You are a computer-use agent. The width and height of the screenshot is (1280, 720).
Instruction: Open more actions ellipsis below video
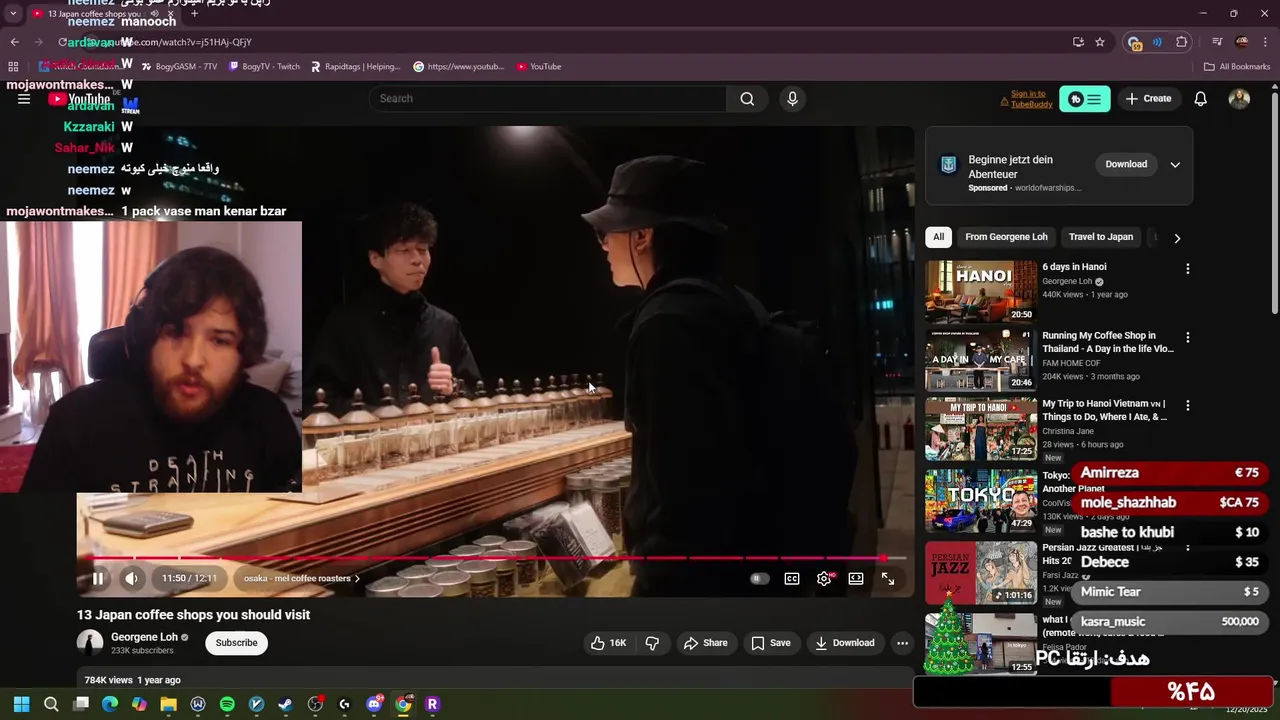[x=902, y=643]
